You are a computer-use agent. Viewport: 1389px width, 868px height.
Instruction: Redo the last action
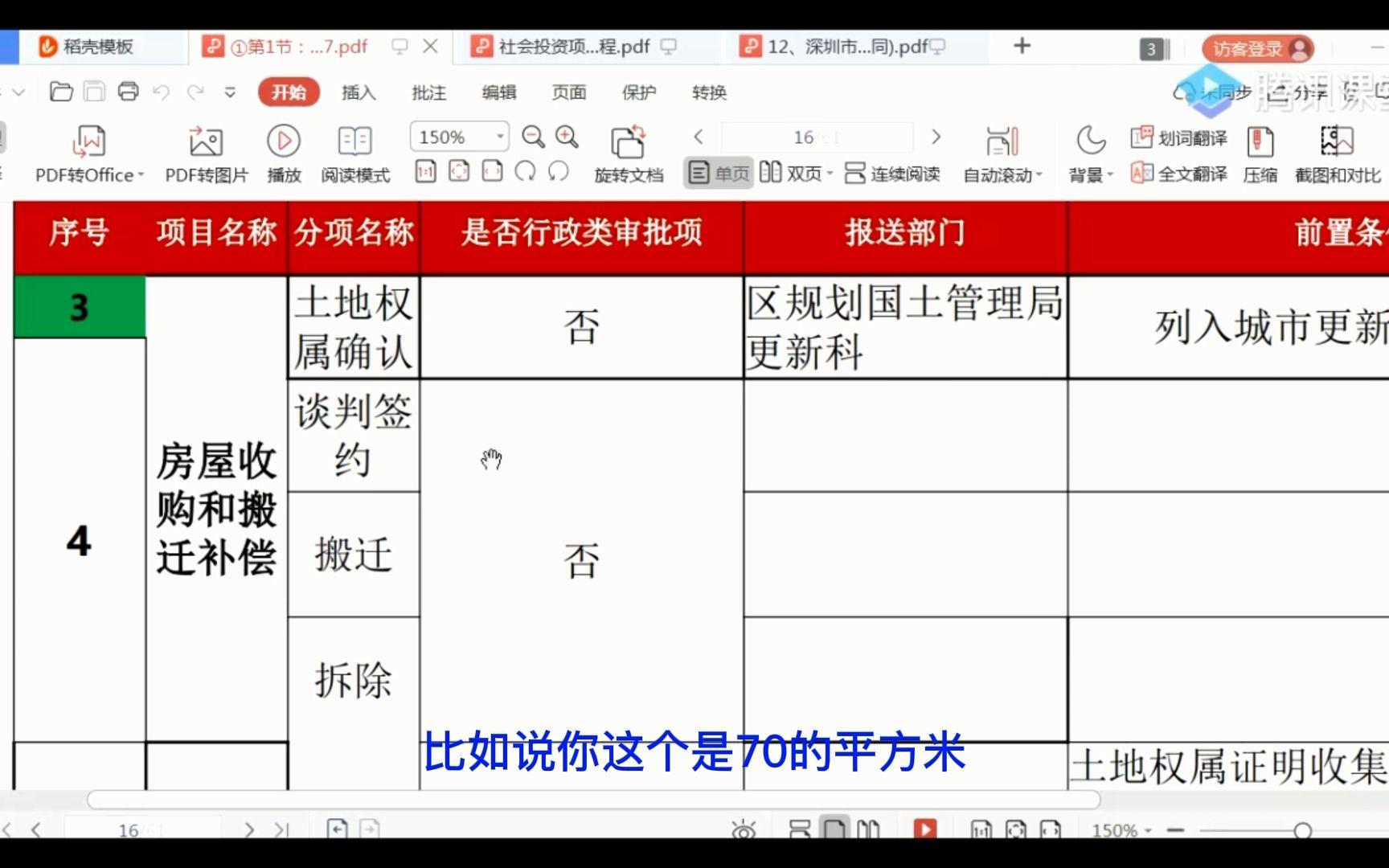(195, 92)
